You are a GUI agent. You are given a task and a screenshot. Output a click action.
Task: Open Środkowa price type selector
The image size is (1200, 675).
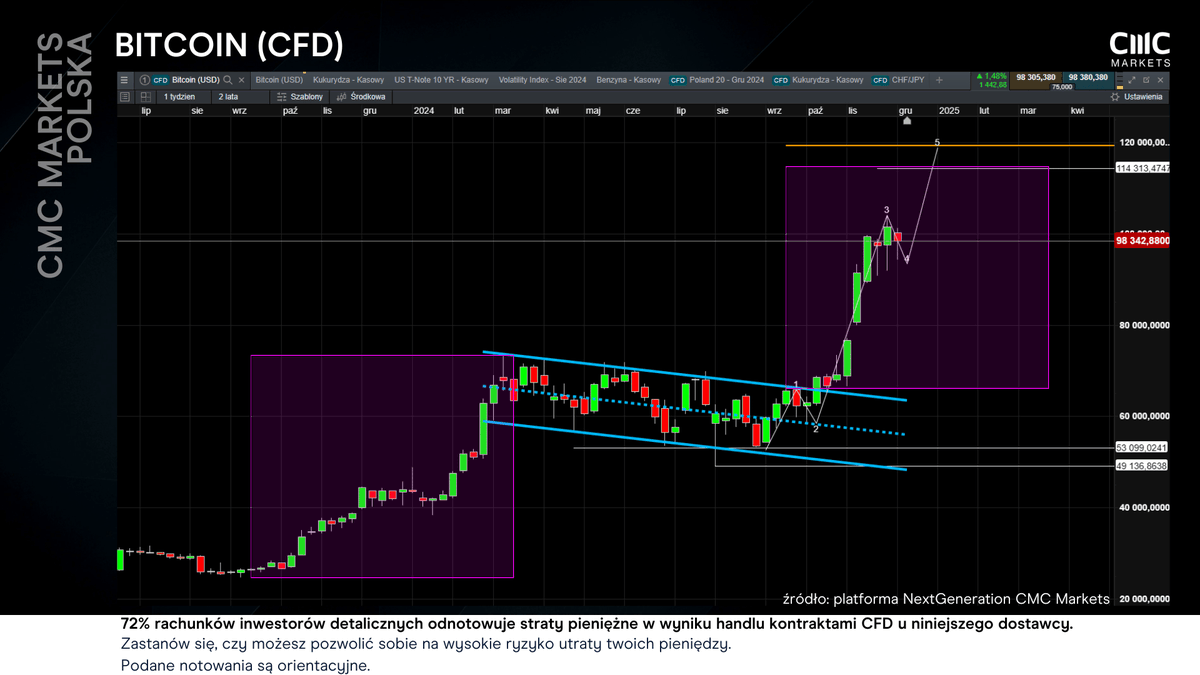(362, 97)
